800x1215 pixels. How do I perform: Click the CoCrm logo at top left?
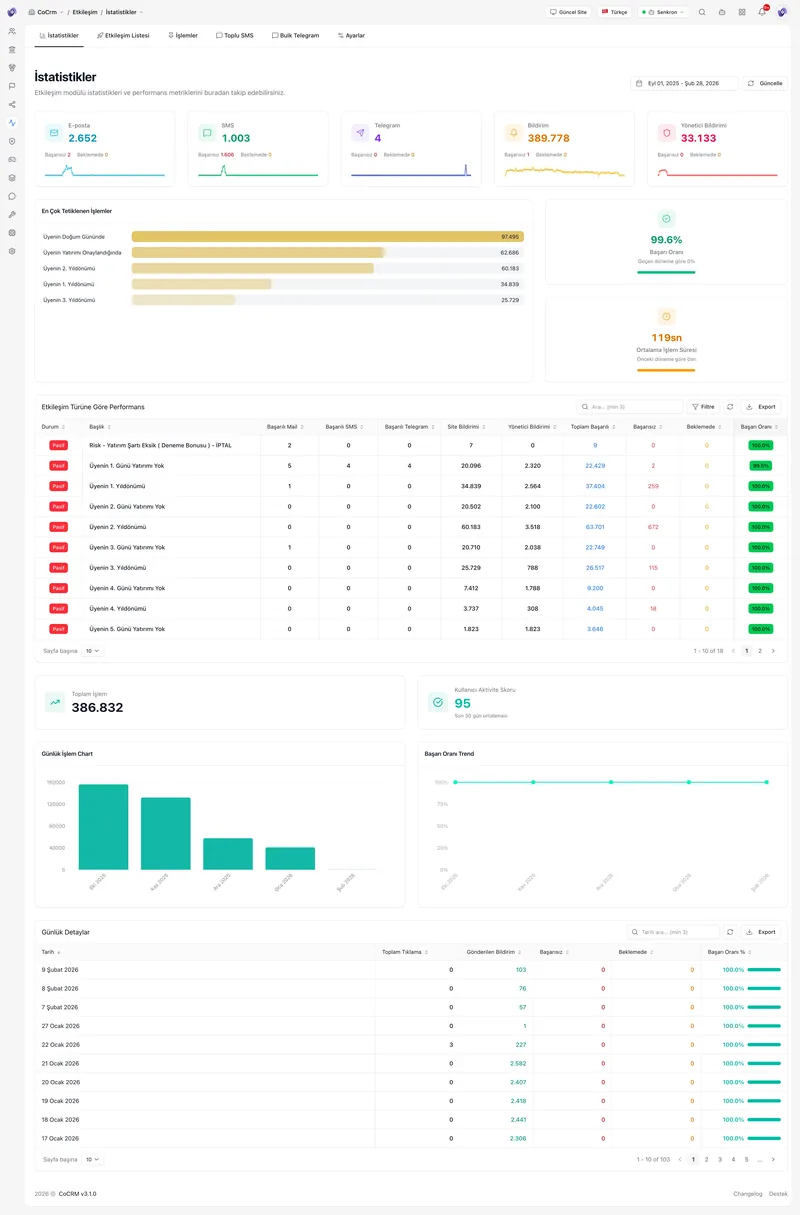point(12,12)
